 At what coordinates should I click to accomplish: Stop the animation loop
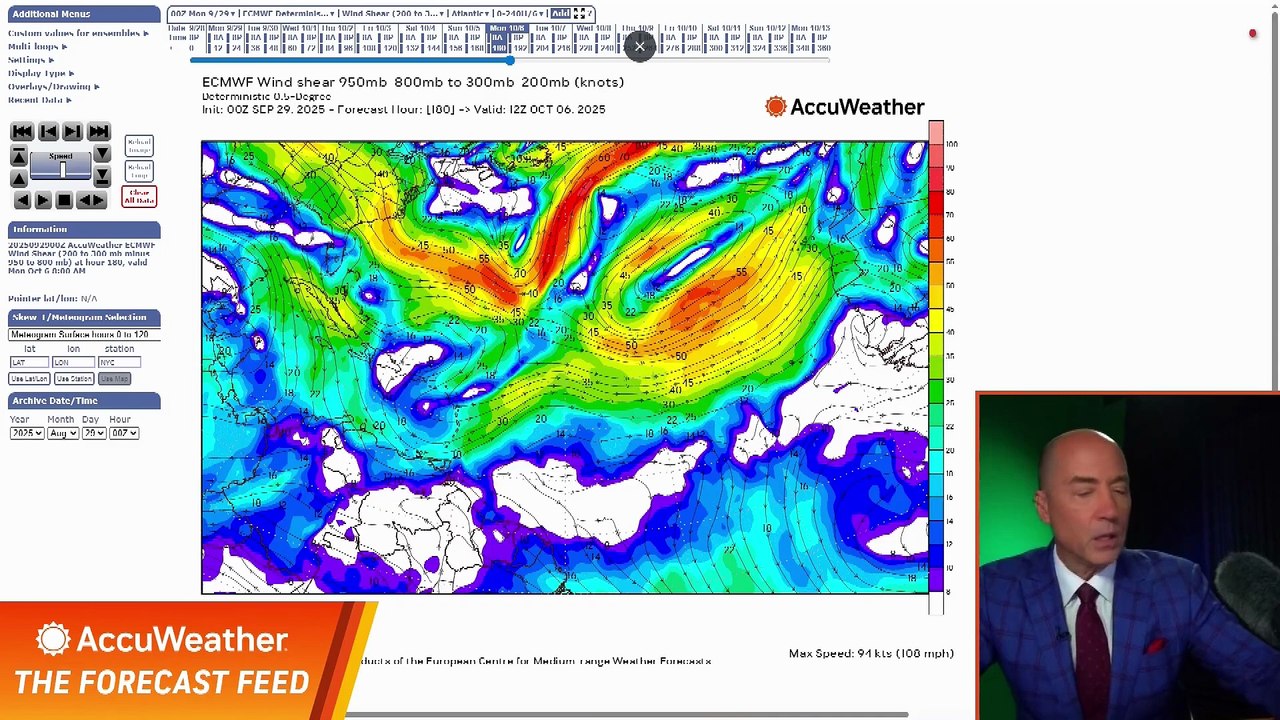[64, 201]
